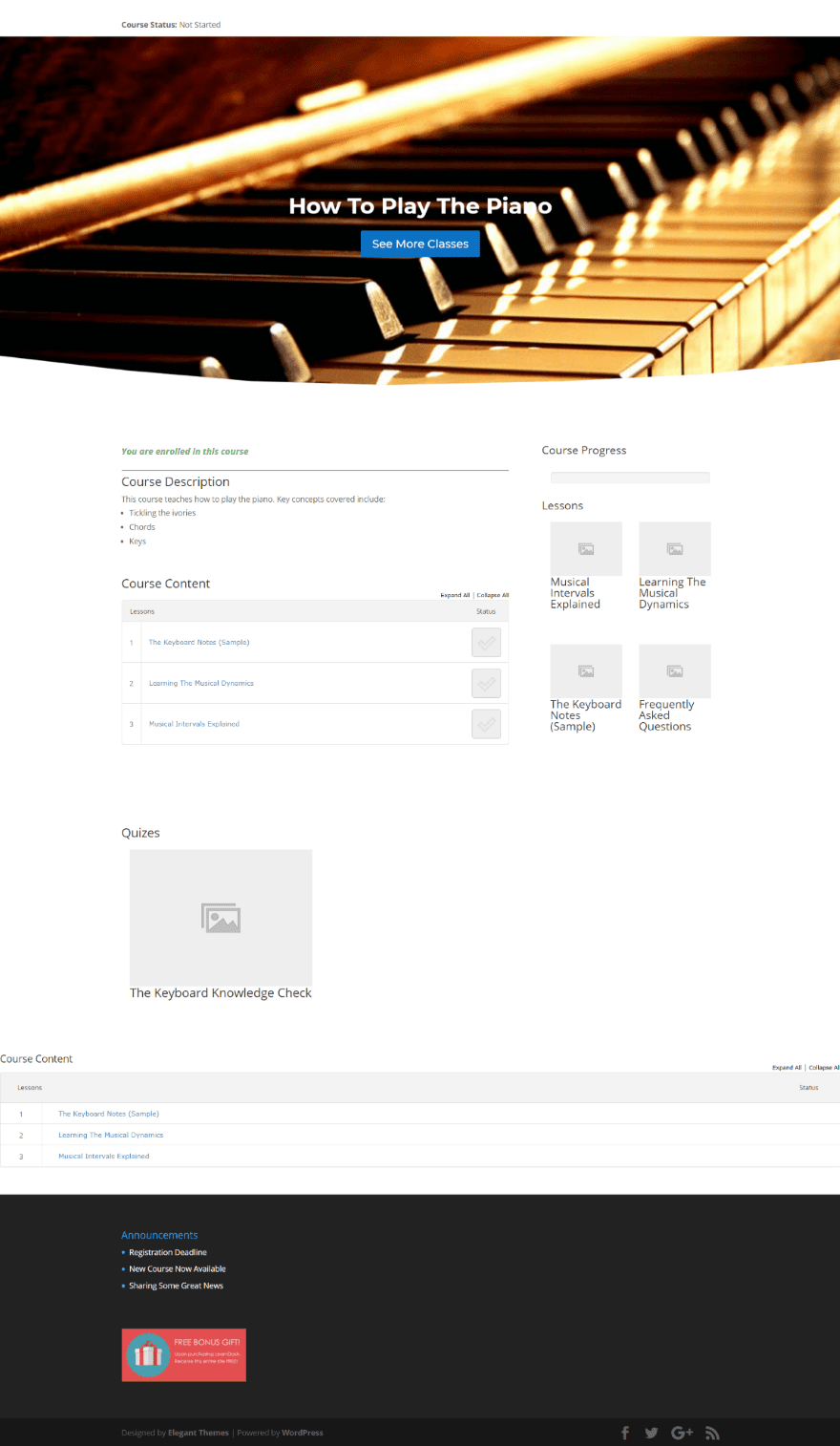Open Registration Deadline announcement
Image resolution: width=840 pixels, height=1446 pixels.
[168, 1252]
